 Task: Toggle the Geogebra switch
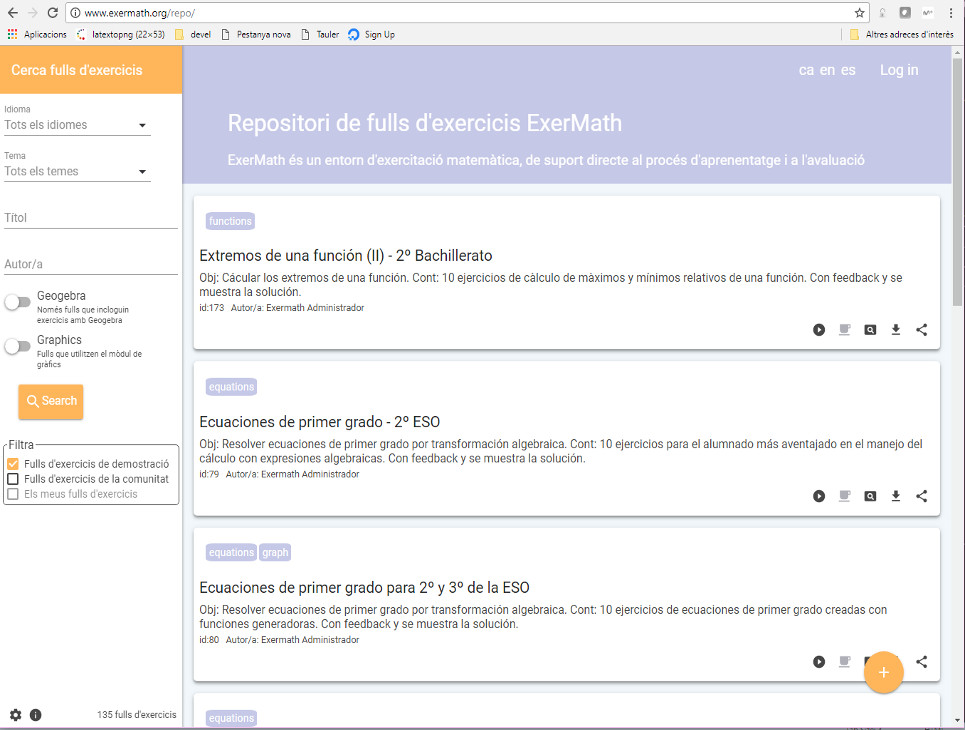(x=17, y=302)
